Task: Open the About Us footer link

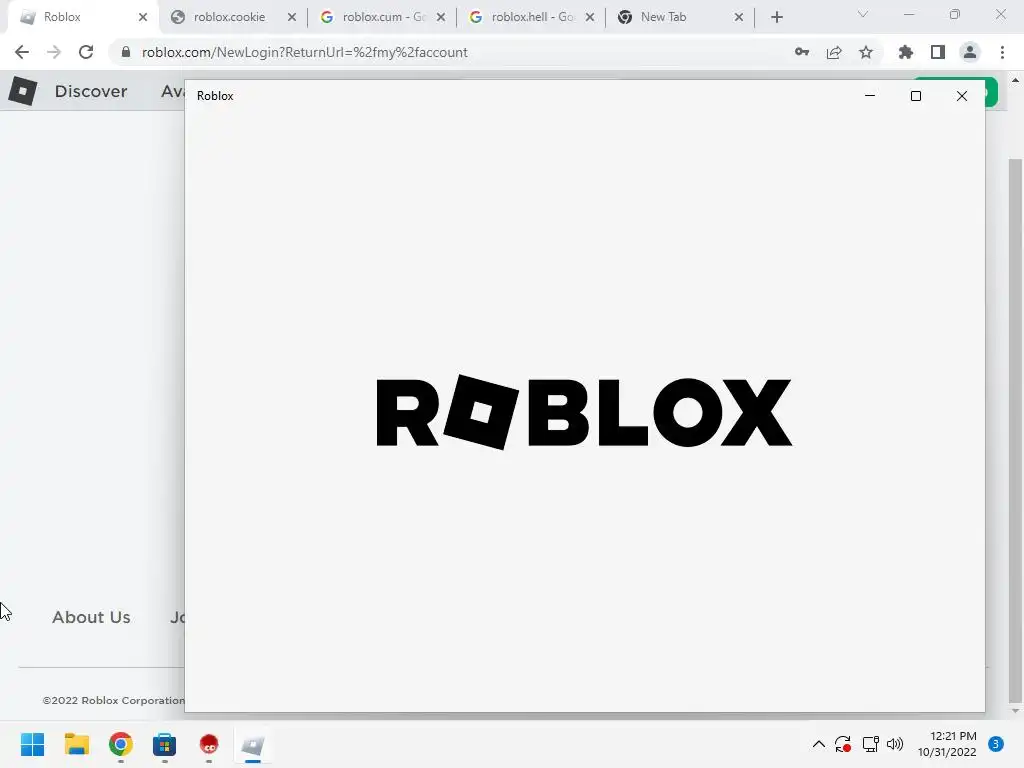Action: click(x=91, y=617)
